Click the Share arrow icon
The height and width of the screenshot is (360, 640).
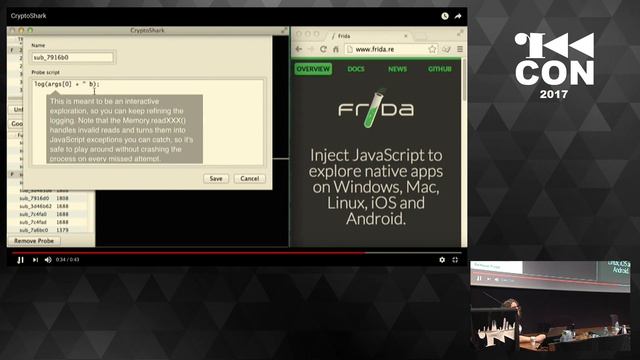[x=458, y=16]
